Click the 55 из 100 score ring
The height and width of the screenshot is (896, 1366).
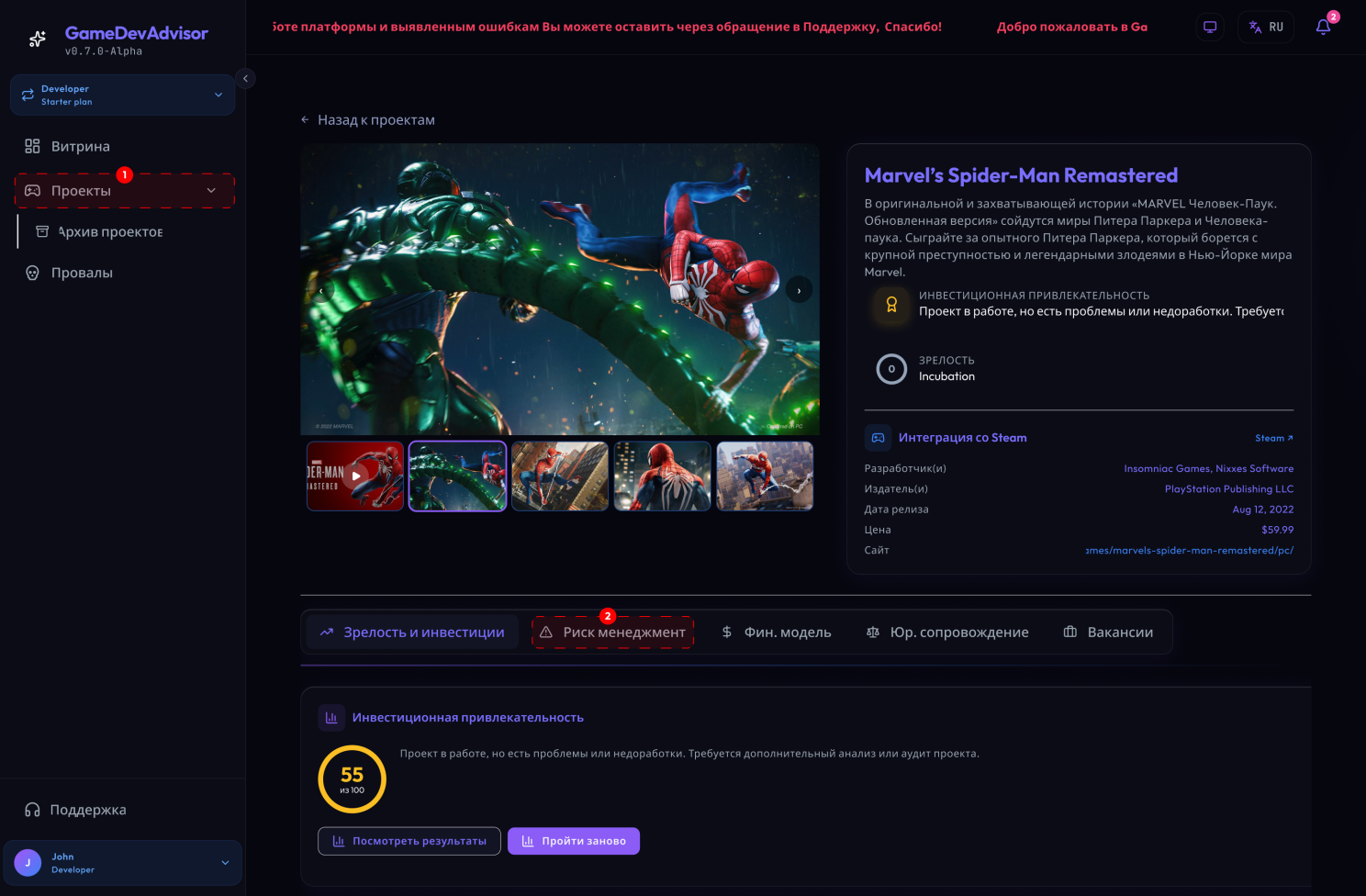353,779
